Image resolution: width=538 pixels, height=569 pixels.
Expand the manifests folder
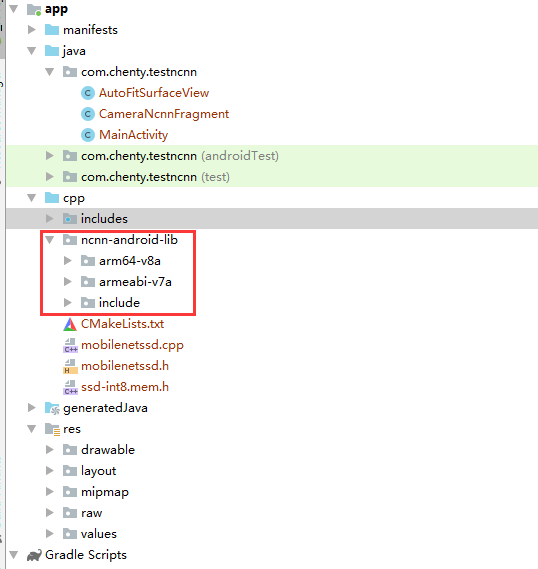32,29
